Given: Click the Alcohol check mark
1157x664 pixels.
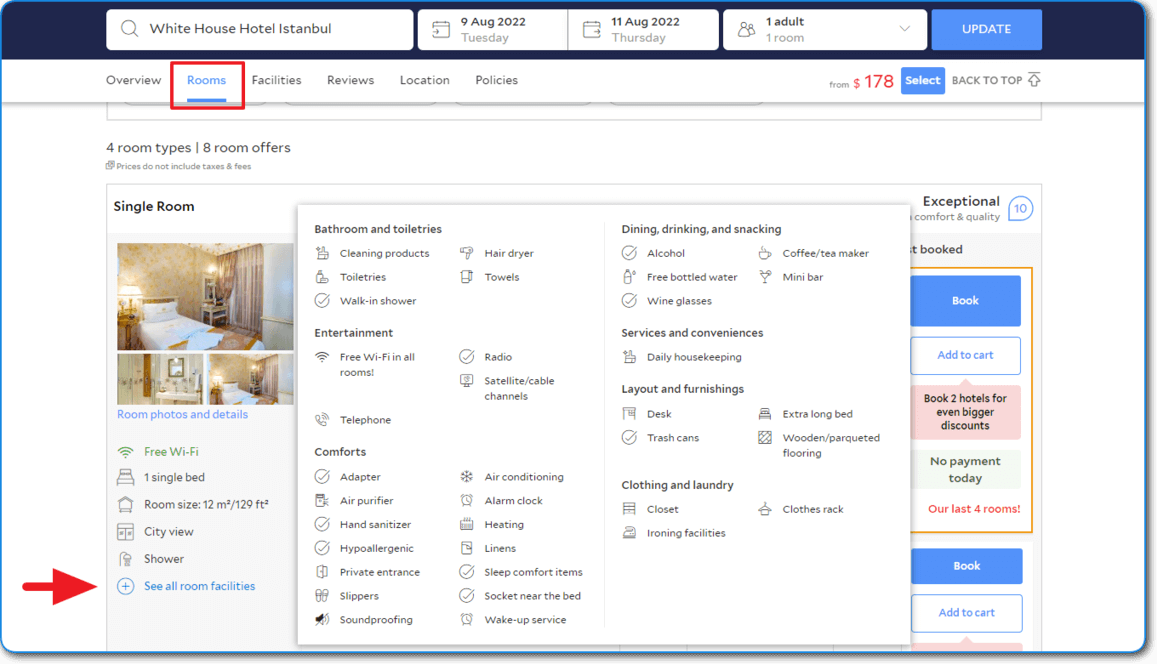Looking at the screenshot, I should [x=629, y=253].
